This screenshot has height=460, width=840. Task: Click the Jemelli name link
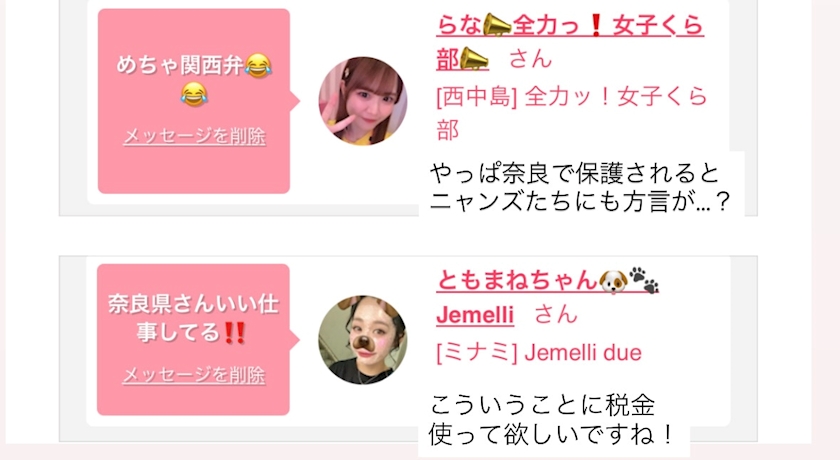coord(475,314)
